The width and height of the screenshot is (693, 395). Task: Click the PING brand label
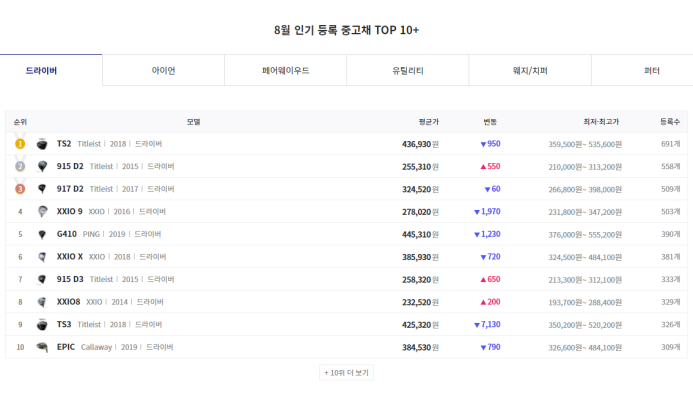[x=91, y=234]
